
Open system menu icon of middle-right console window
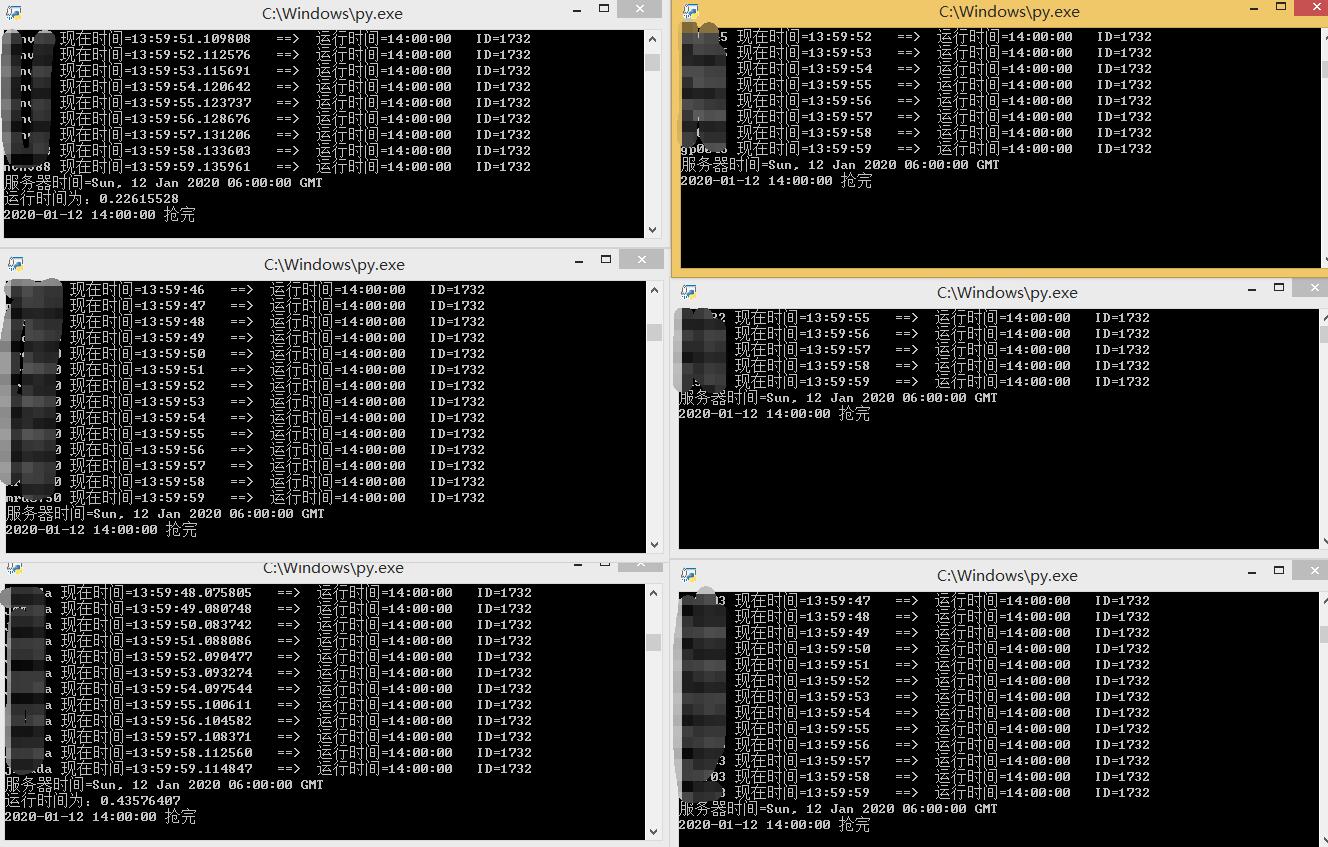pos(688,292)
